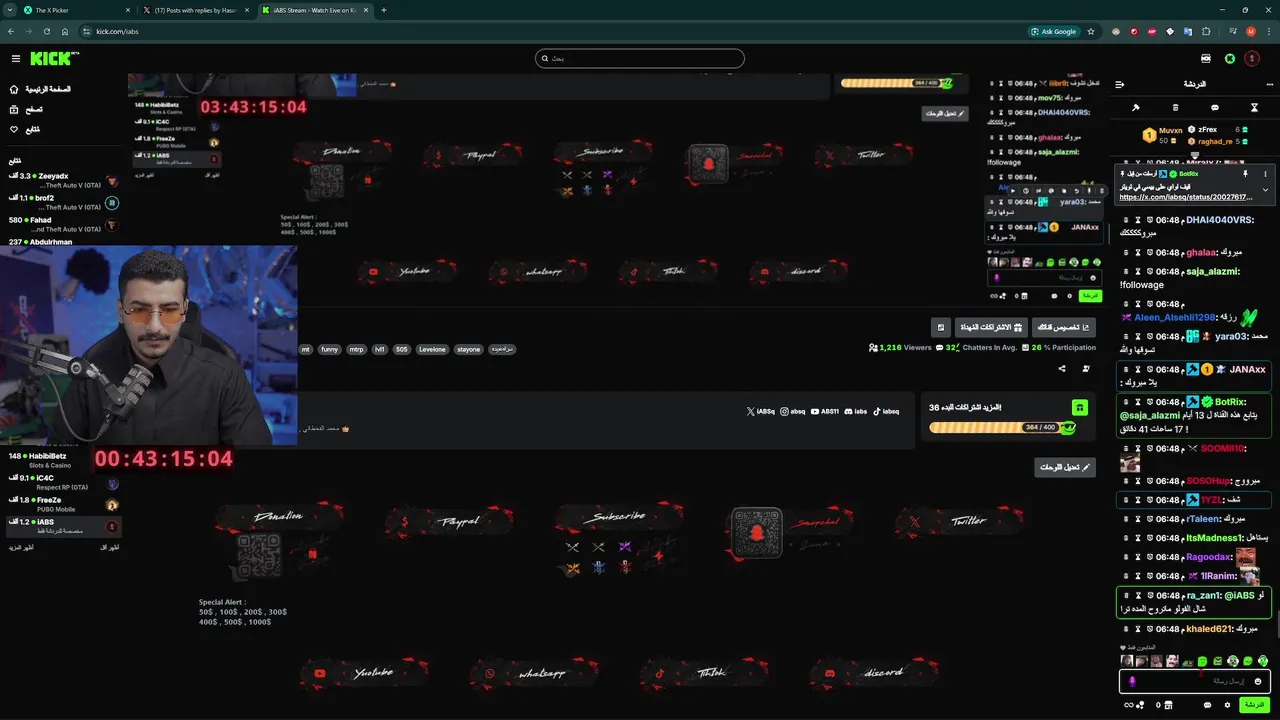Click the Youtube panel banner at bottom
The image size is (1280, 720).
tap(364, 673)
